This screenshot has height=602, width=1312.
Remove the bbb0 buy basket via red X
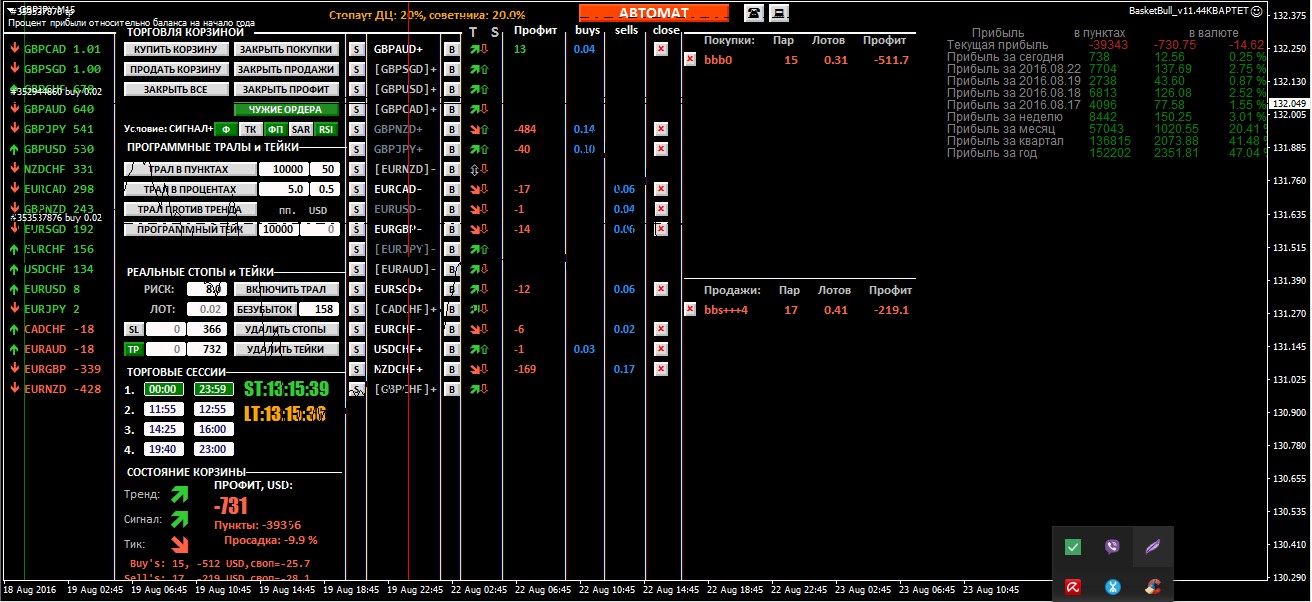click(689, 60)
